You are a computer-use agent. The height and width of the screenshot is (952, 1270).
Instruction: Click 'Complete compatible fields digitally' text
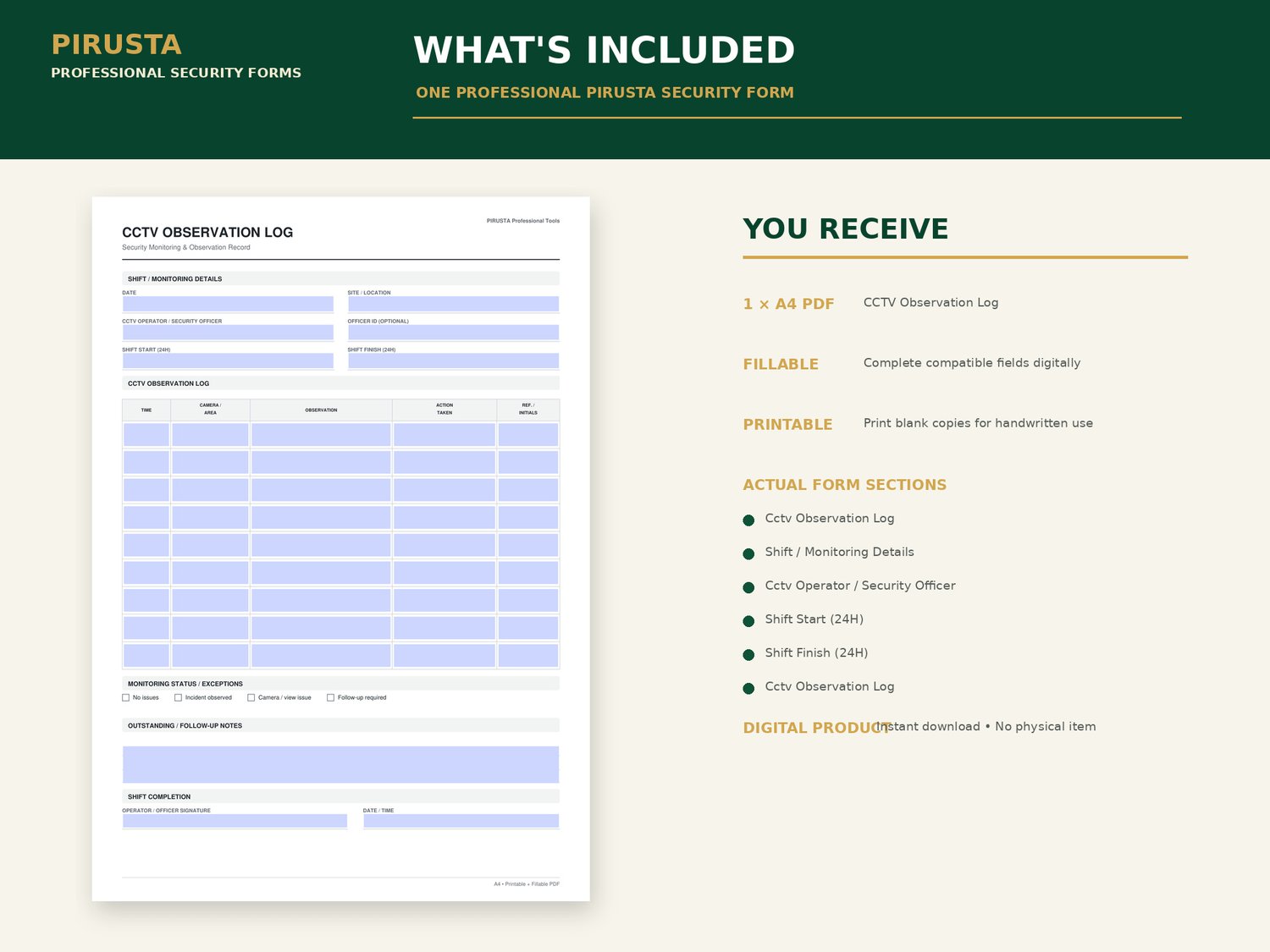tap(972, 363)
